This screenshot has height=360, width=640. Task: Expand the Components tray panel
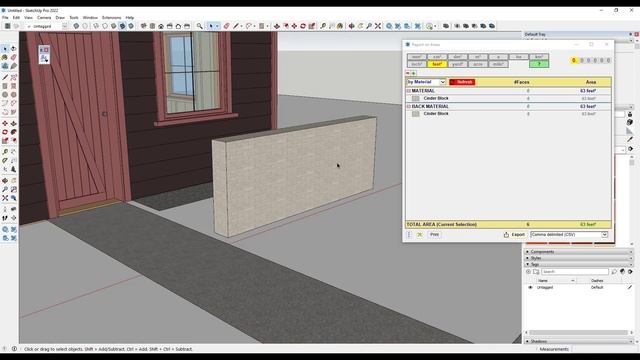578,252
